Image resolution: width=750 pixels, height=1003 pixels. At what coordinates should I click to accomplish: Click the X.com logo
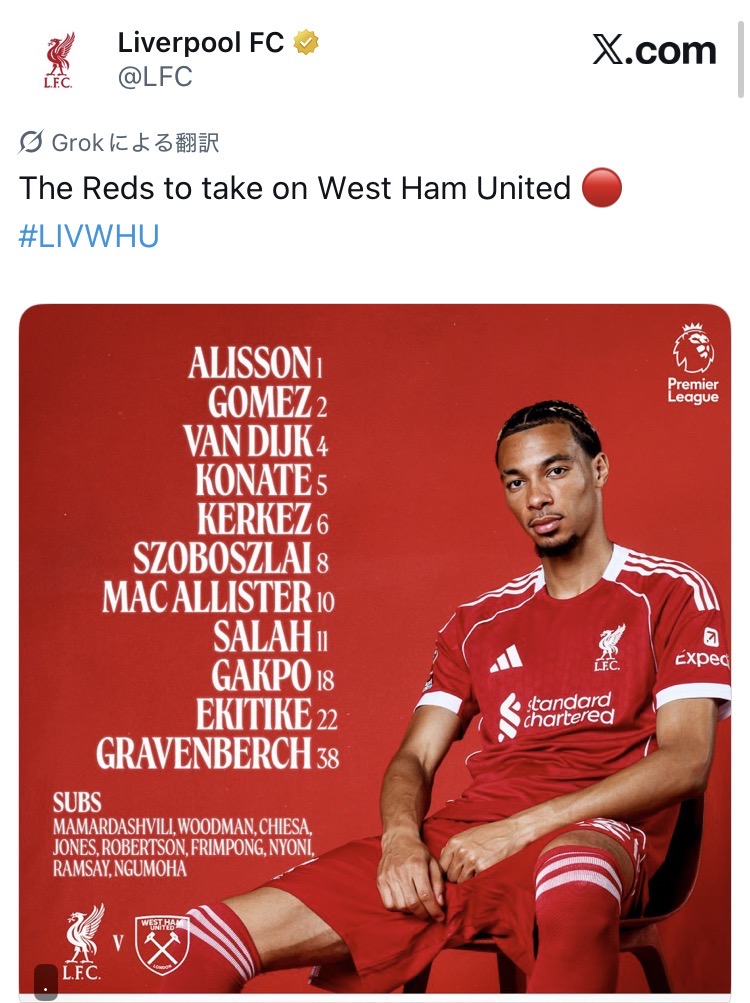(654, 50)
